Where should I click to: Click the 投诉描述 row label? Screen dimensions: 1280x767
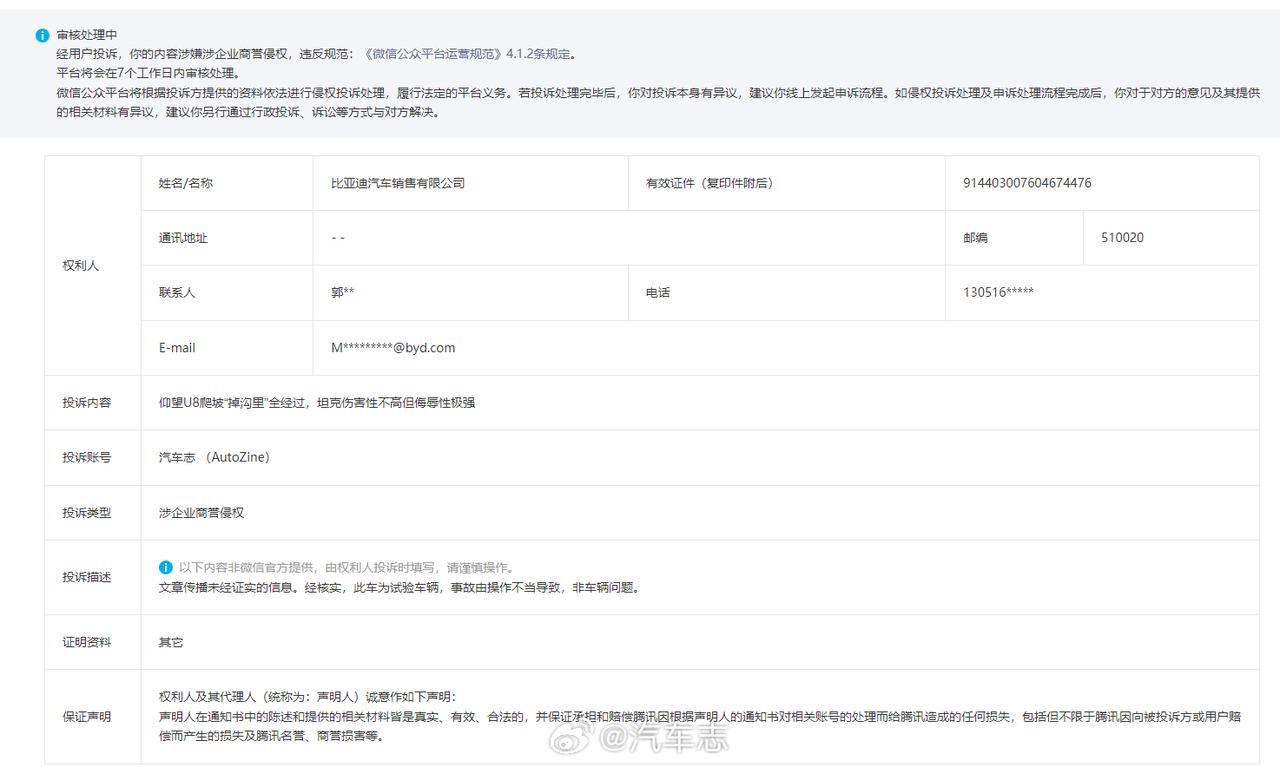(87, 577)
